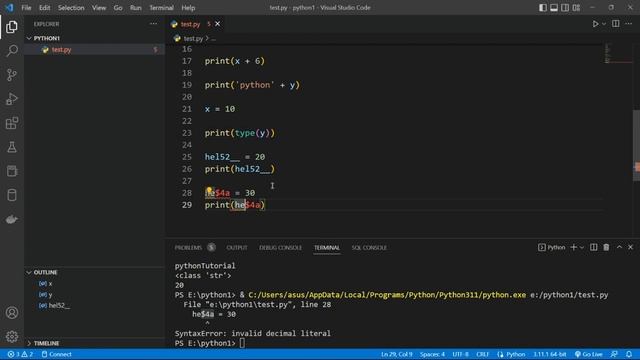The image size is (640, 360).
Task: Open the File menu
Action: [x=26, y=8]
